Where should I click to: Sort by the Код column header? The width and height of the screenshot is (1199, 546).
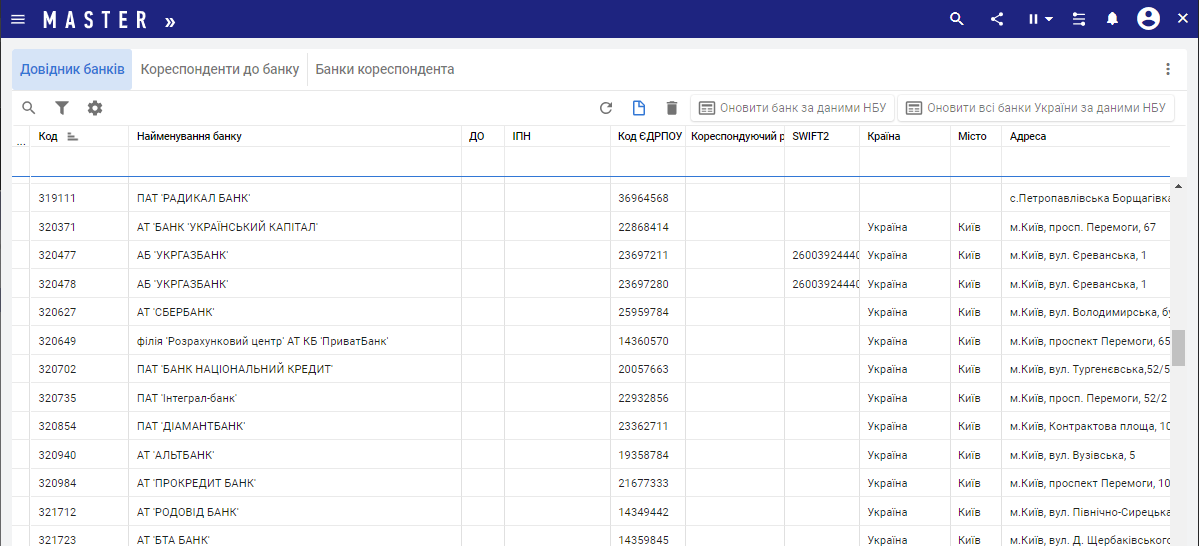pyautogui.click(x=48, y=136)
